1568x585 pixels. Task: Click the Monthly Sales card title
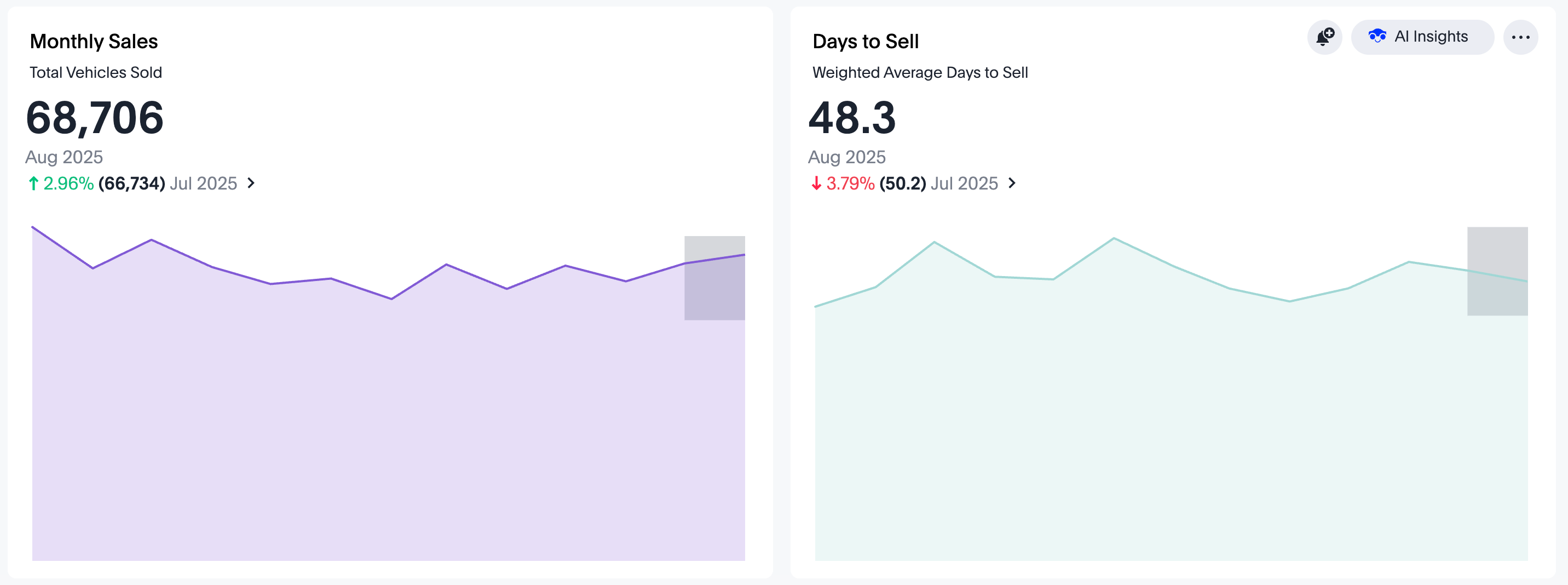tap(94, 42)
